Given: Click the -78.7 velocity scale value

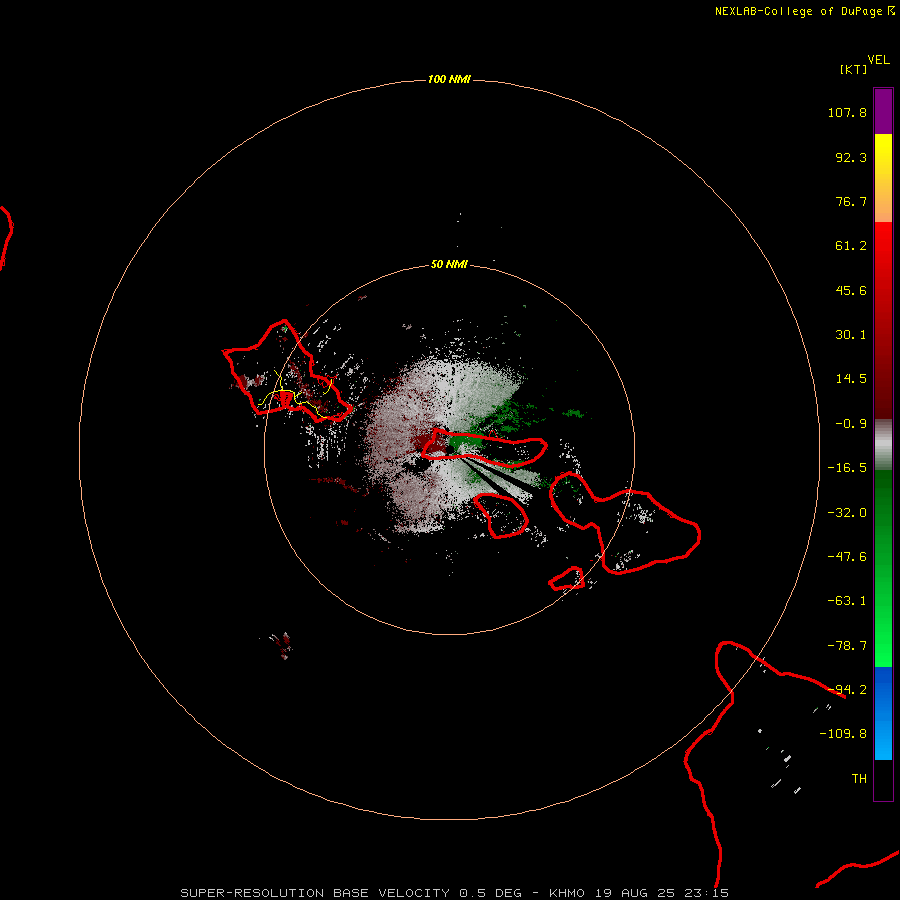Looking at the screenshot, I should [847, 646].
